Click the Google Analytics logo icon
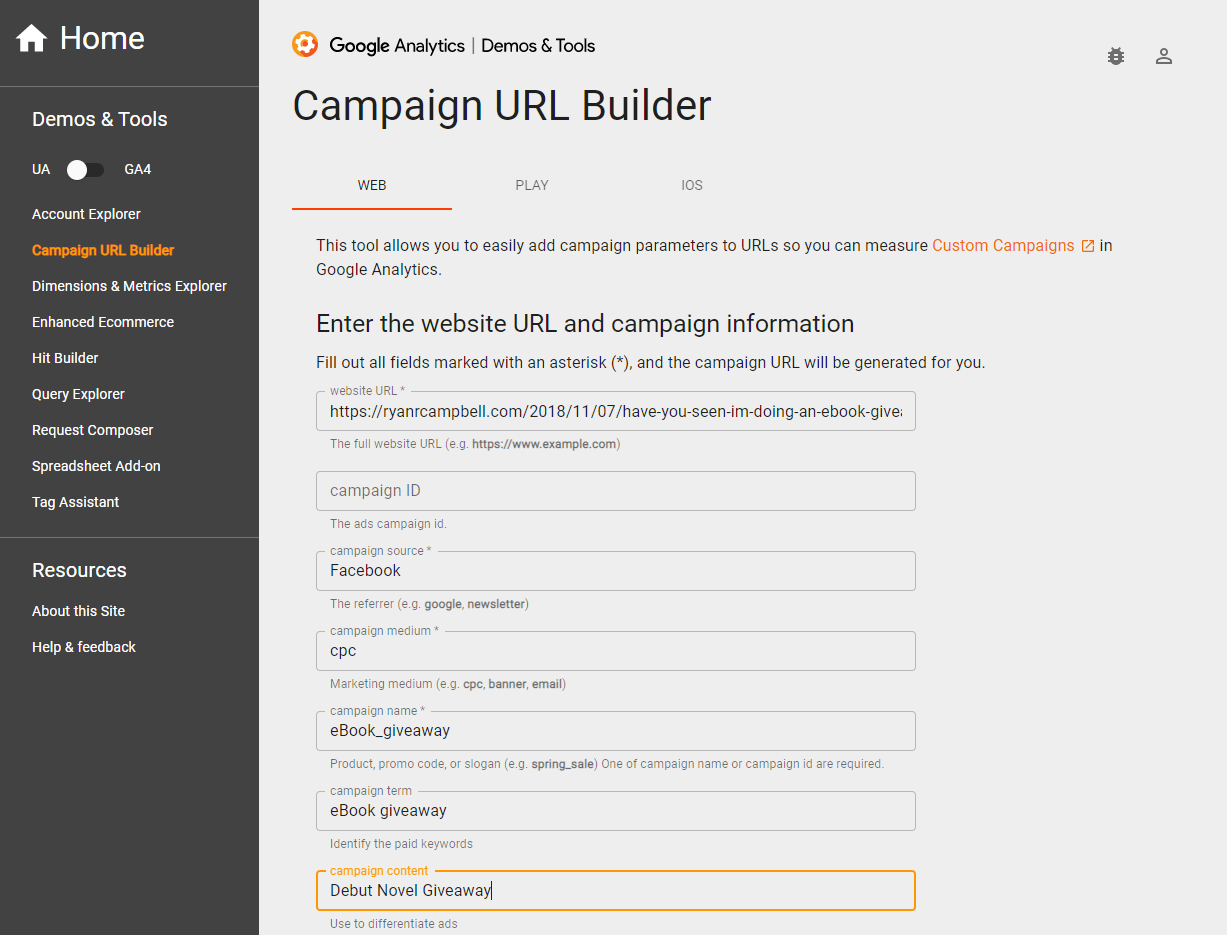The width and height of the screenshot is (1227, 935). tap(305, 45)
